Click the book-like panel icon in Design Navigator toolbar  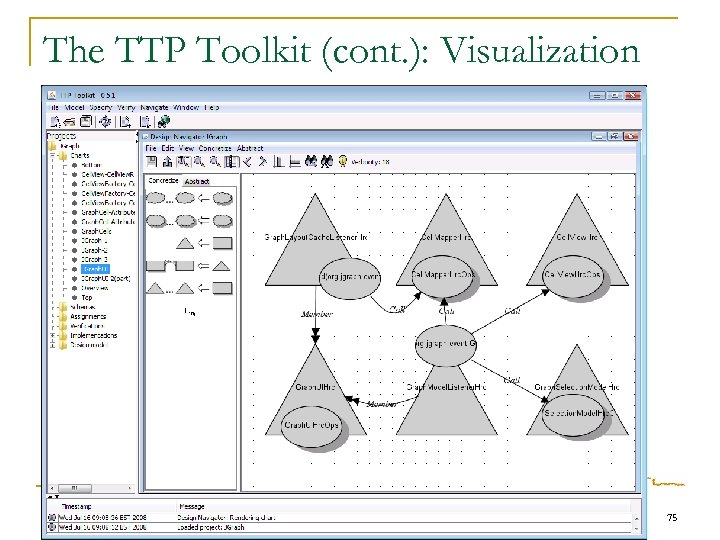click(x=232, y=162)
